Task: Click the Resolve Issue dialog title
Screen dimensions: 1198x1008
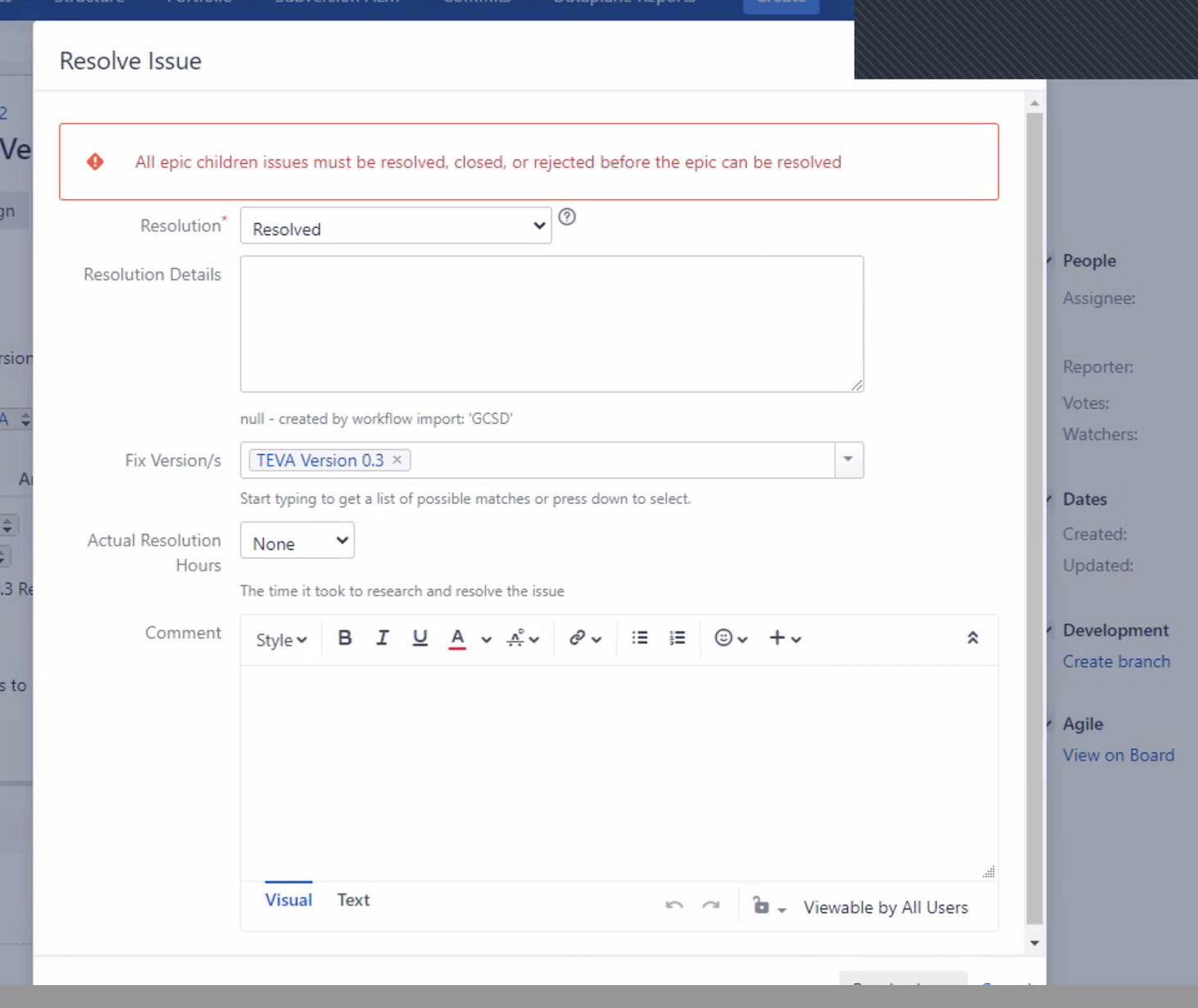Action: 130,61
